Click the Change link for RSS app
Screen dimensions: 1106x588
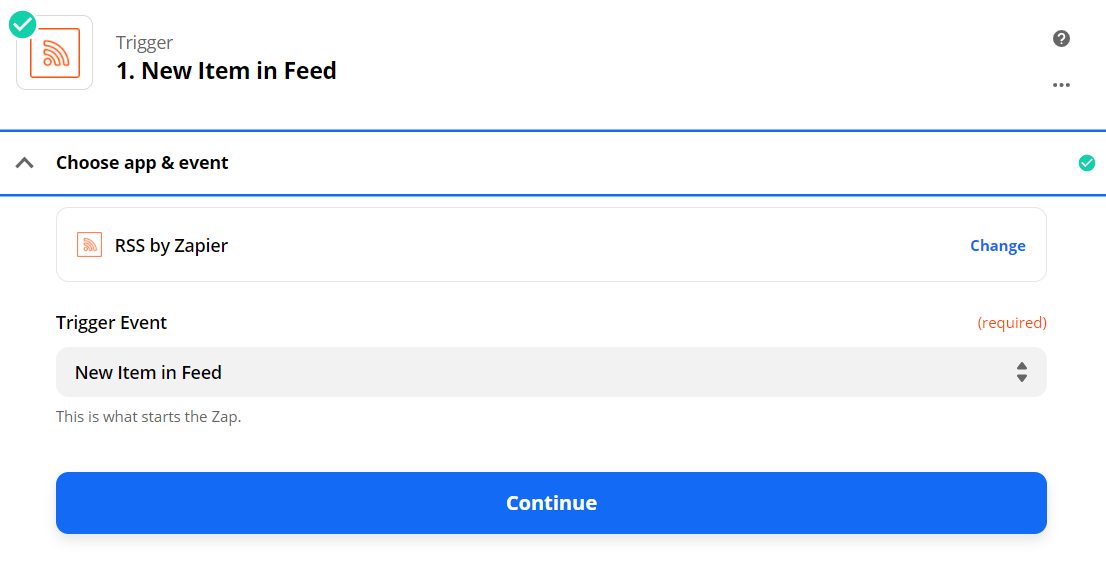[x=997, y=245]
